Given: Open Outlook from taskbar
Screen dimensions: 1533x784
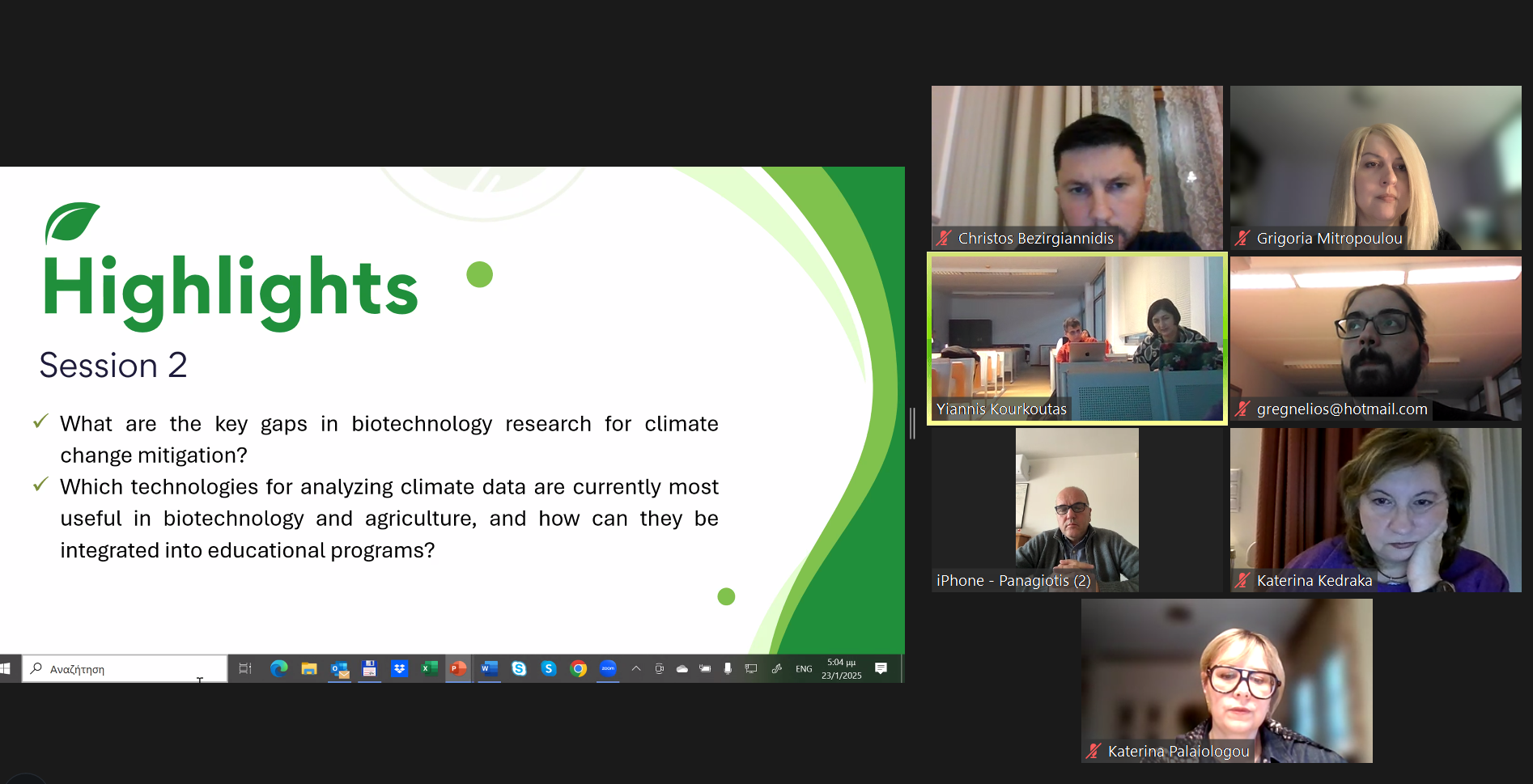Looking at the screenshot, I should [x=340, y=669].
